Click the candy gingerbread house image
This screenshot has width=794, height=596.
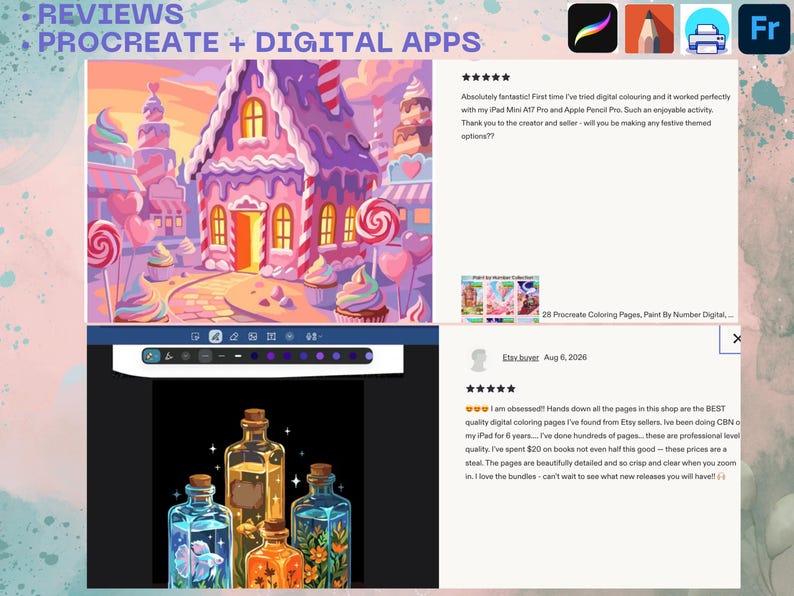click(x=260, y=191)
